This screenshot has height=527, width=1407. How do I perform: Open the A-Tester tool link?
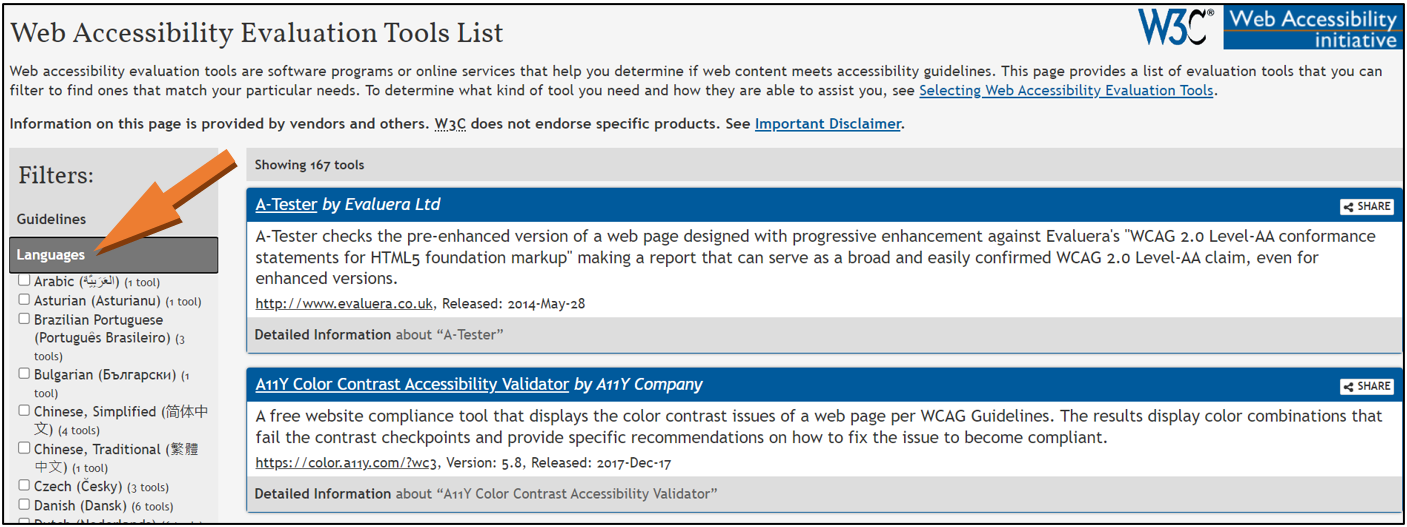286,204
